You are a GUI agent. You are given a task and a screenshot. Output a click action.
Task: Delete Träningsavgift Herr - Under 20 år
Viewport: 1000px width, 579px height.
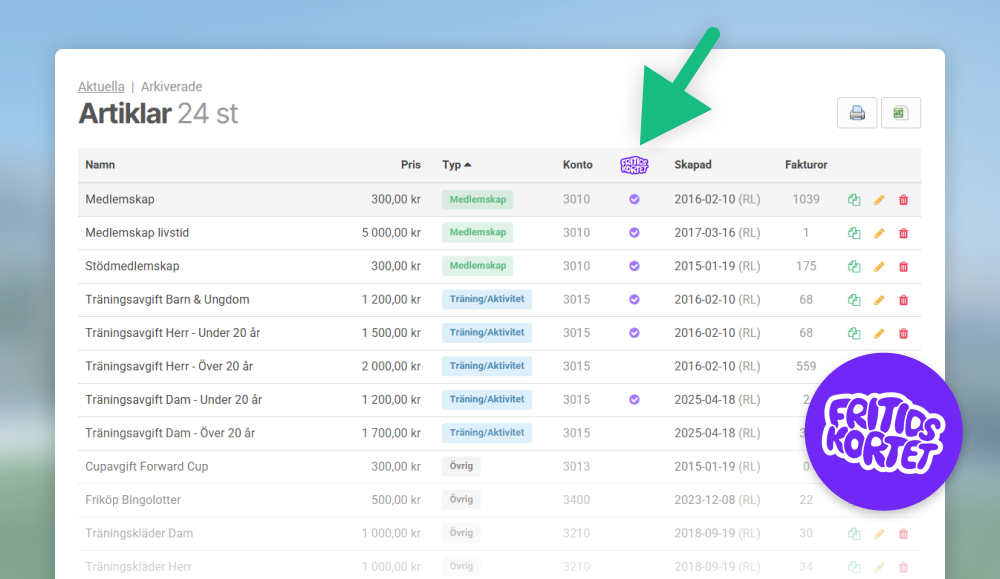[x=904, y=333]
